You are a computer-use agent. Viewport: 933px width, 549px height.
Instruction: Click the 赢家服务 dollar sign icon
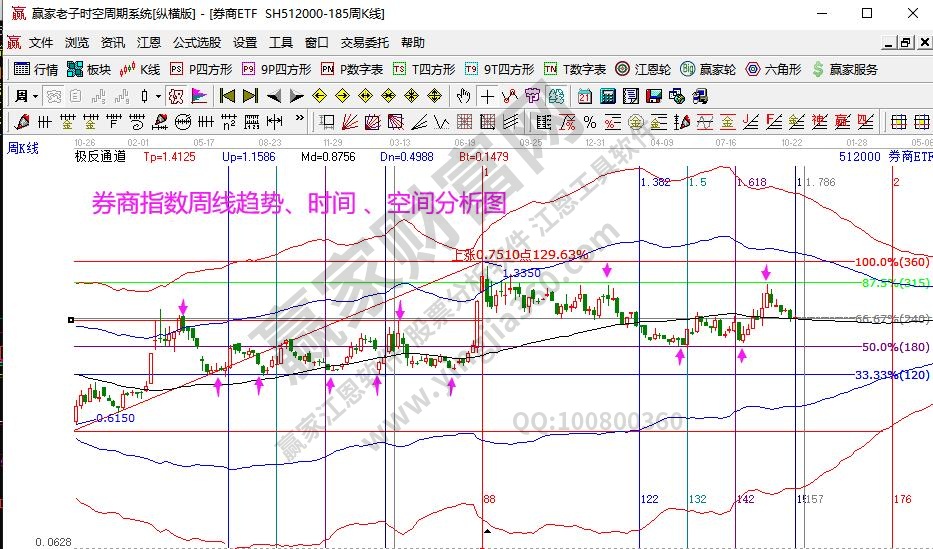click(x=819, y=69)
